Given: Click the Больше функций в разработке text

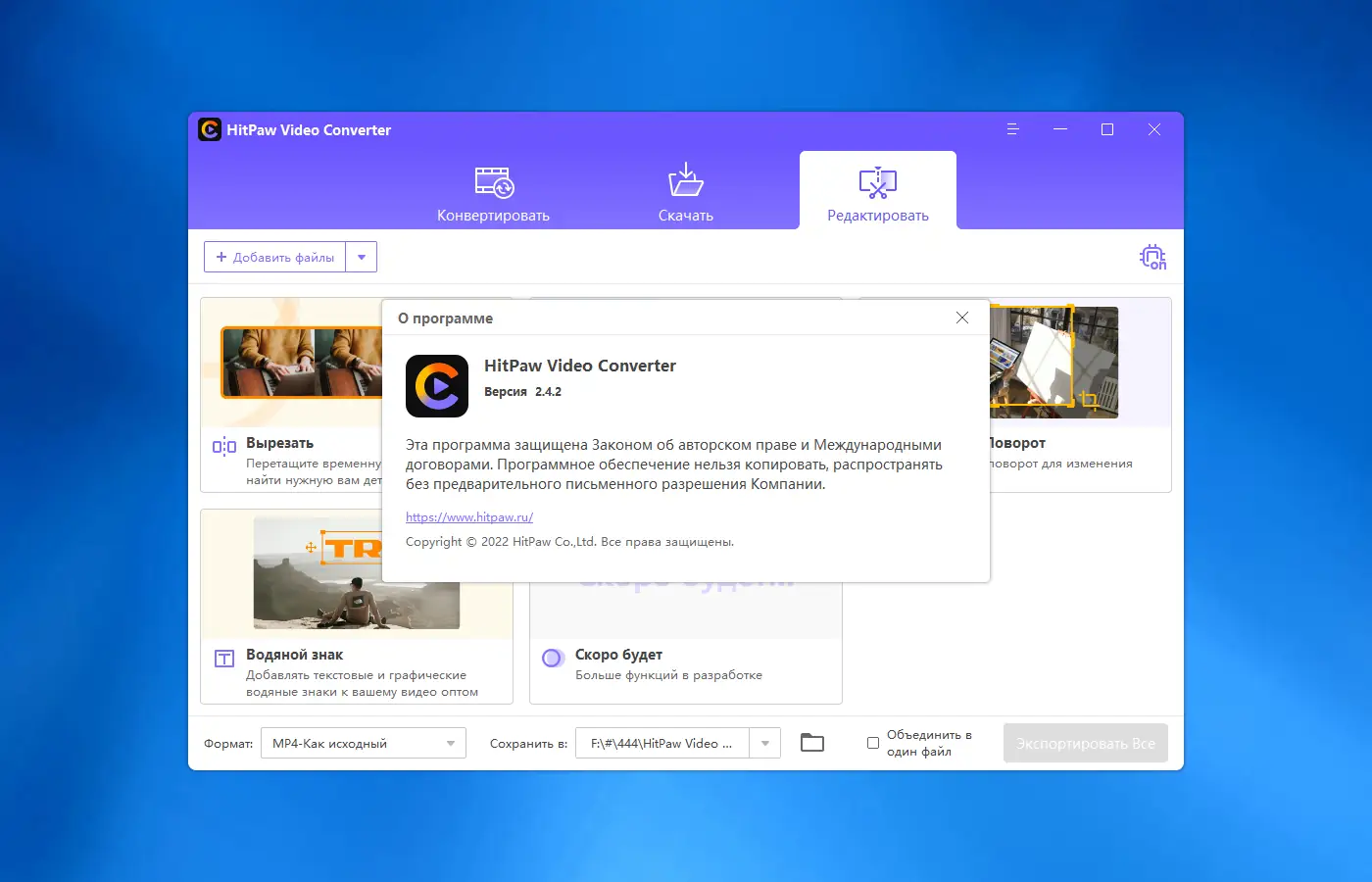Looking at the screenshot, I should [x=668, y=675].
